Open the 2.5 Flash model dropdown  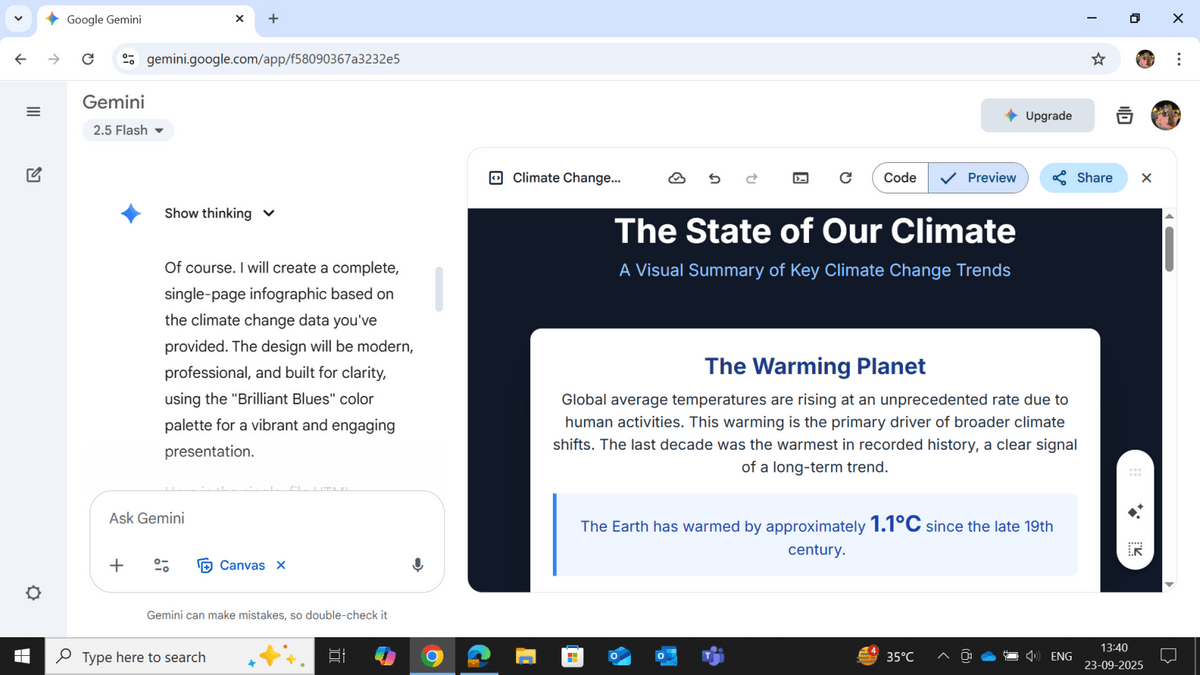pos(127,130)
